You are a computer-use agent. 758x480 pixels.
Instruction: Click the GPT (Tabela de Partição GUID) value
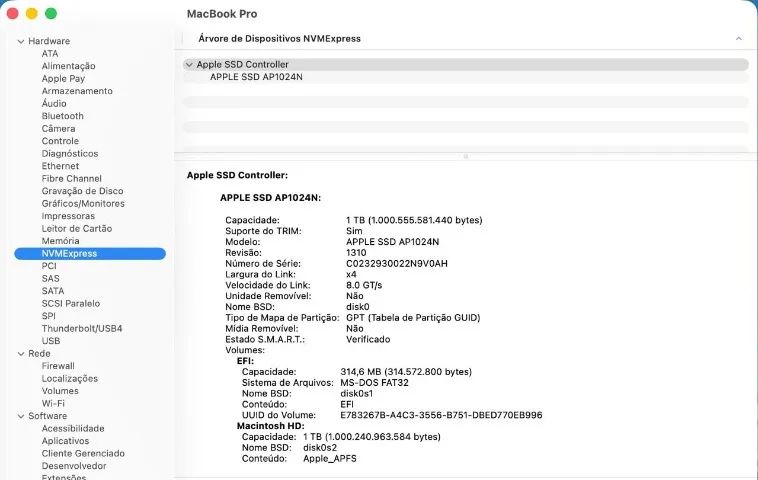(413, 318)
